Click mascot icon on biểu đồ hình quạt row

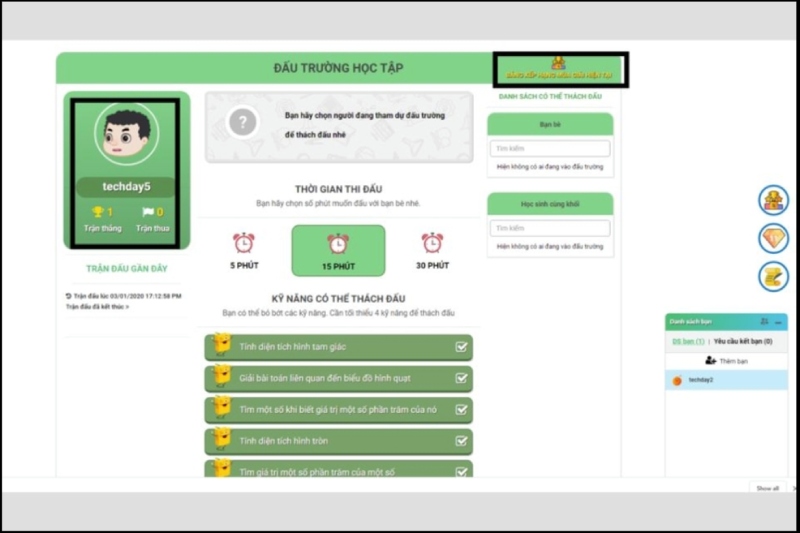tap(222, 376)
